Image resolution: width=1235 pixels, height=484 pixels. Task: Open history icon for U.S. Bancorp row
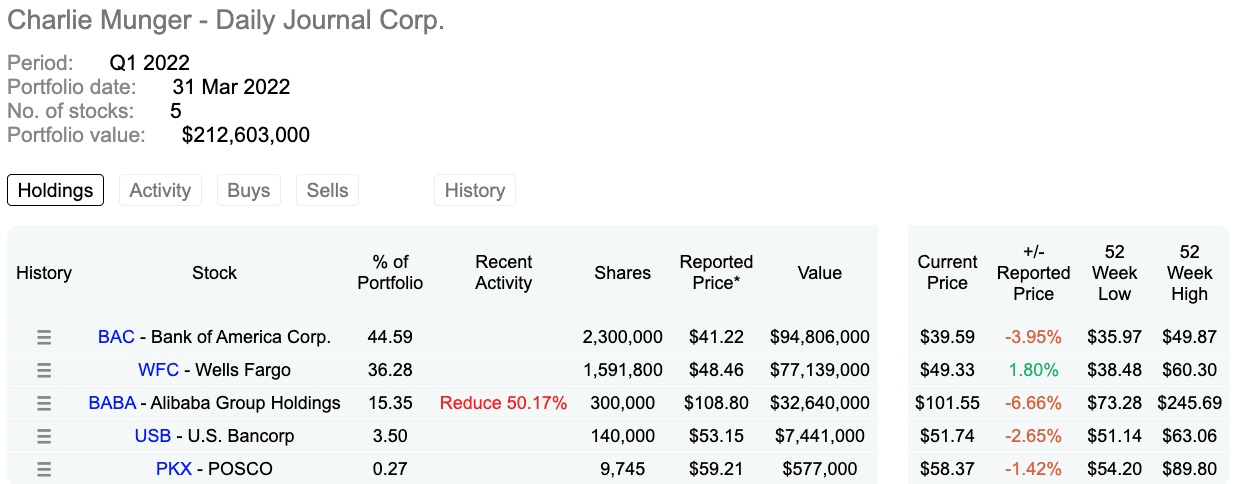coord(44,436)
